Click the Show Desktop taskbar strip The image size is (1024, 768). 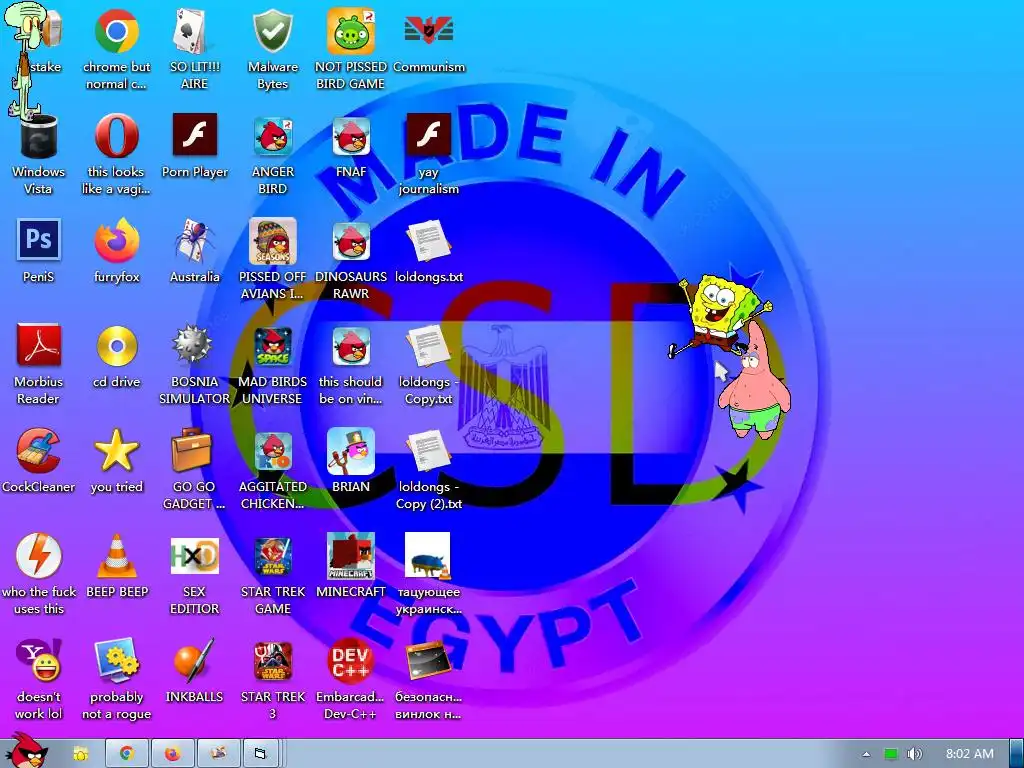(1017, 754)
